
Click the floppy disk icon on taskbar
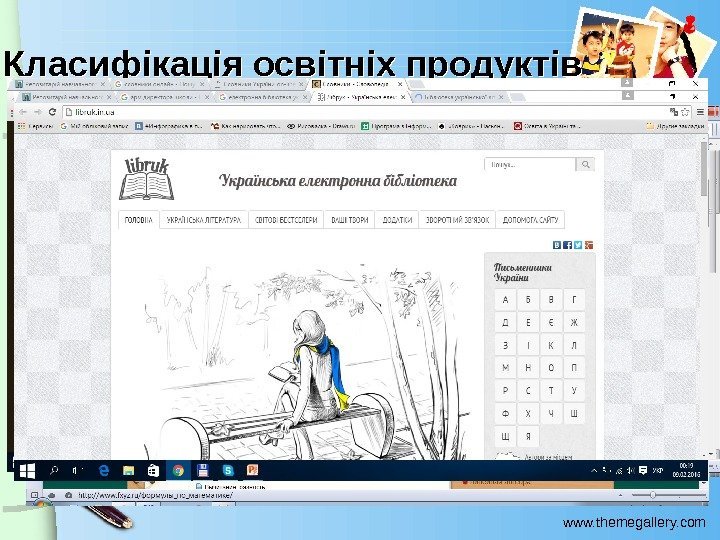[202, 471]
